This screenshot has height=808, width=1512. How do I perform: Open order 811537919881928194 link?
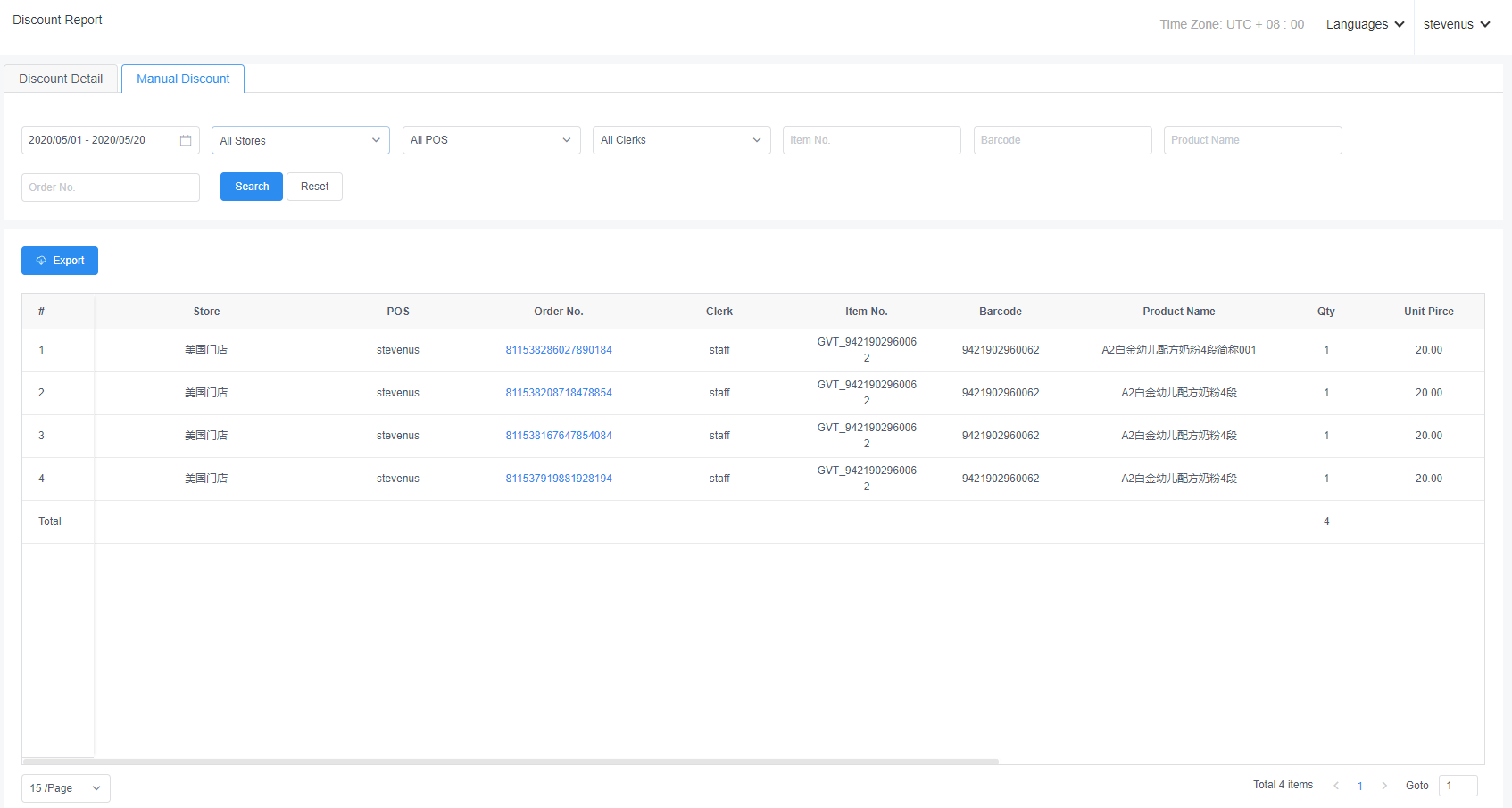559,479
